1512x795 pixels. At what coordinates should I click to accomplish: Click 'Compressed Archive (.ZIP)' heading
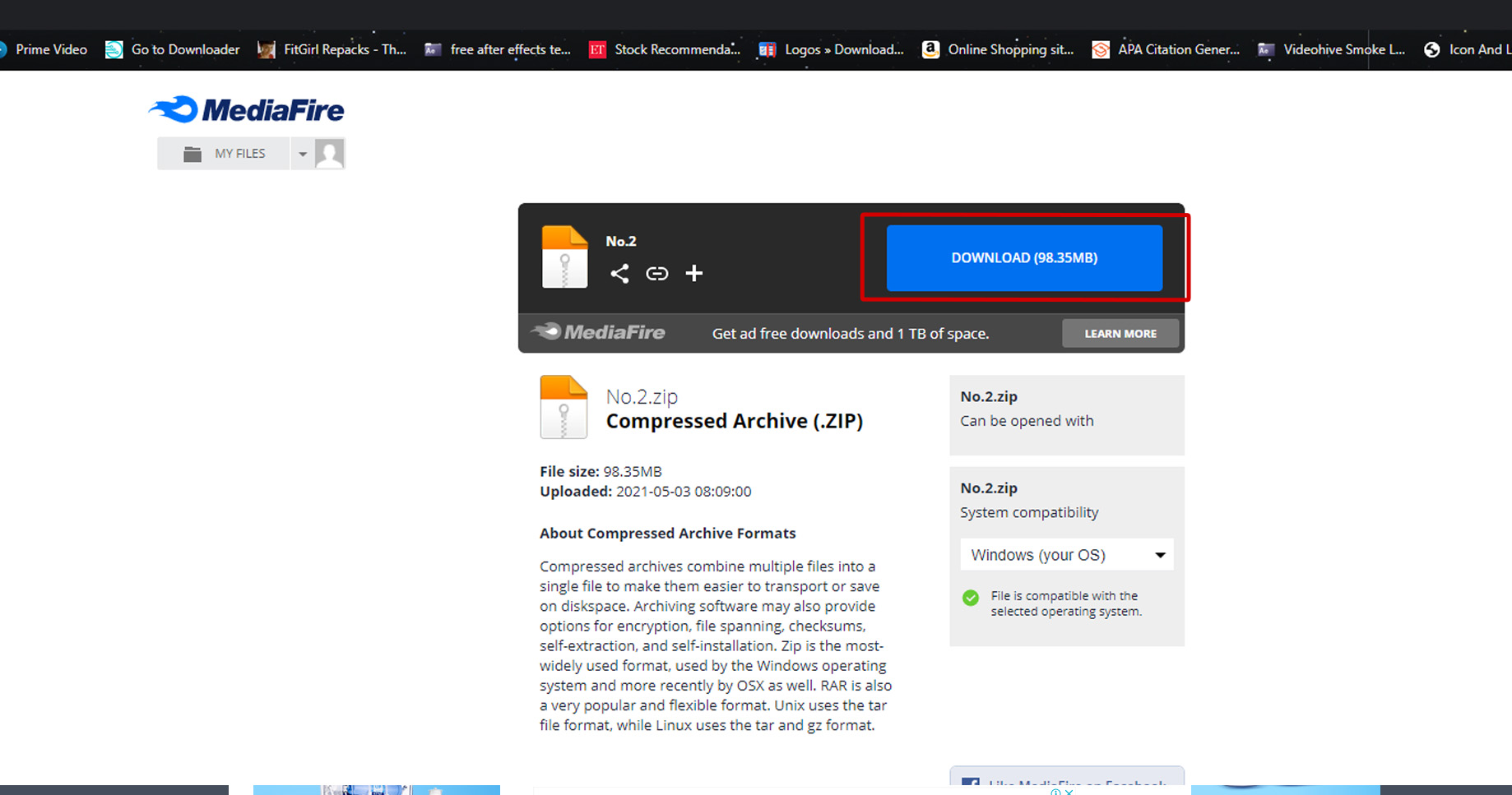click(x=735, y=421)
